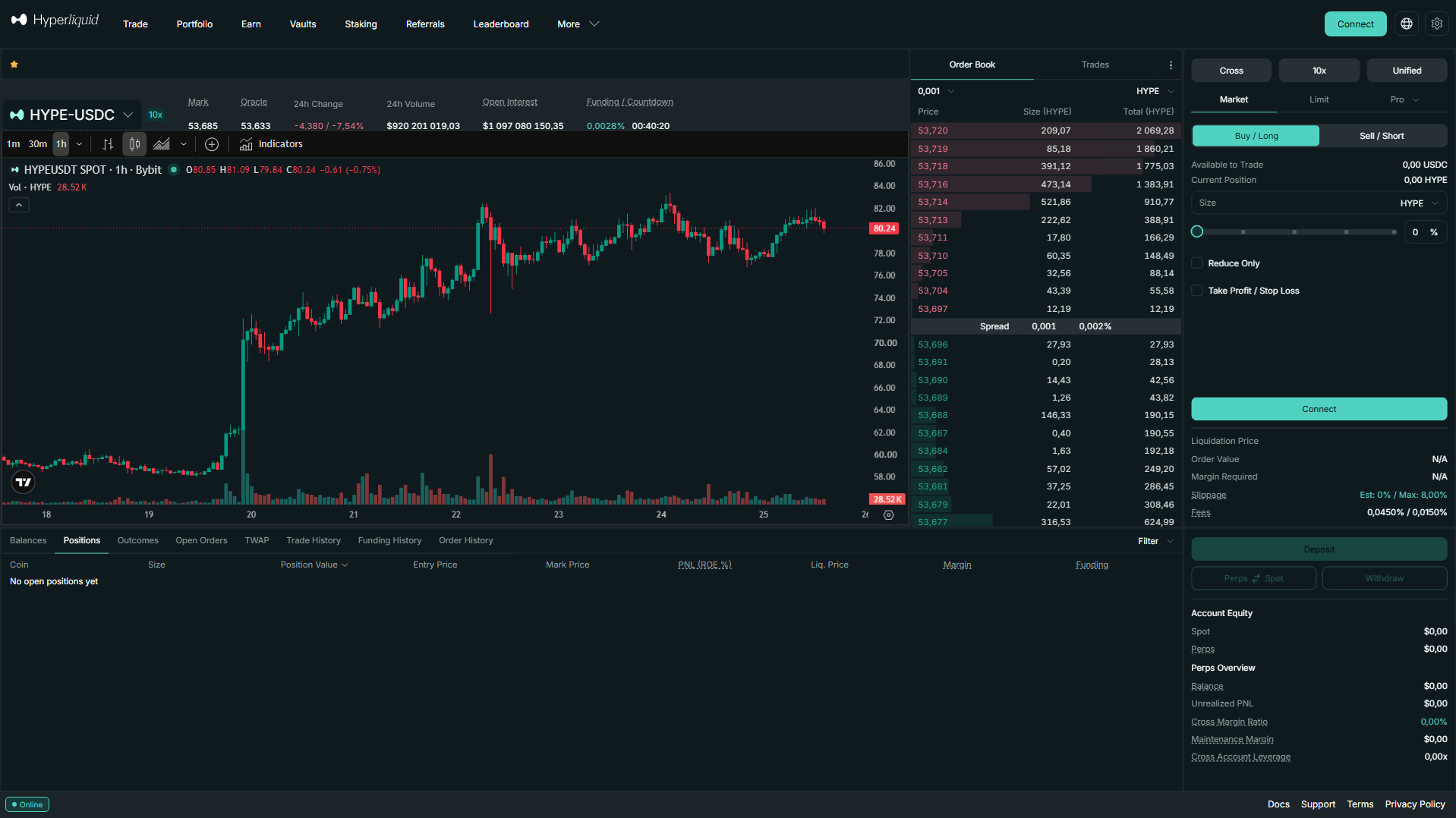Open the timeframe list dropdown arrow
Screen dimensions: 1456x818
79,144
